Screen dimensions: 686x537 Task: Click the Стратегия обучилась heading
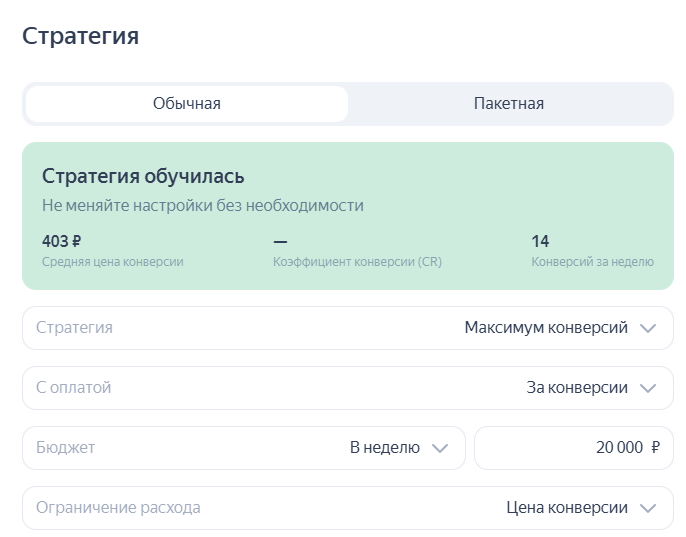click(x=143, y=176)
